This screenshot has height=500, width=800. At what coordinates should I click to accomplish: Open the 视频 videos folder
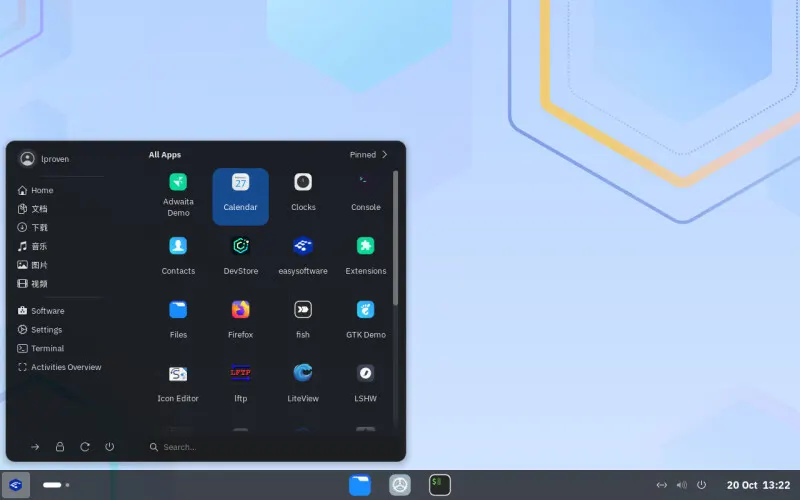(33, 284)
